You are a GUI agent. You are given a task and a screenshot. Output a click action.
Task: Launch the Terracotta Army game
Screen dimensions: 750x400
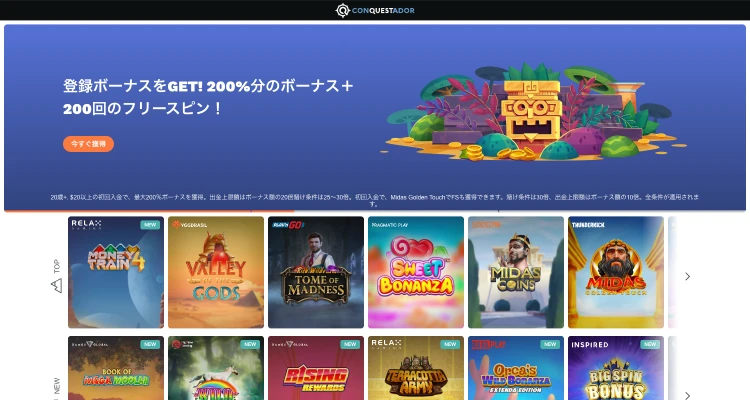pyautogui.click(x=416, y=368)
